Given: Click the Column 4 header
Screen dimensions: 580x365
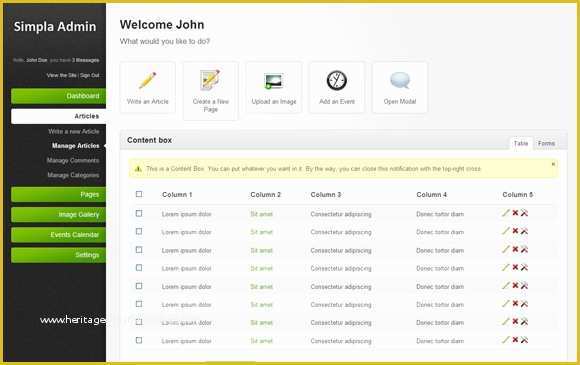Looking at the screenshot, I should [x=432, y=195].
